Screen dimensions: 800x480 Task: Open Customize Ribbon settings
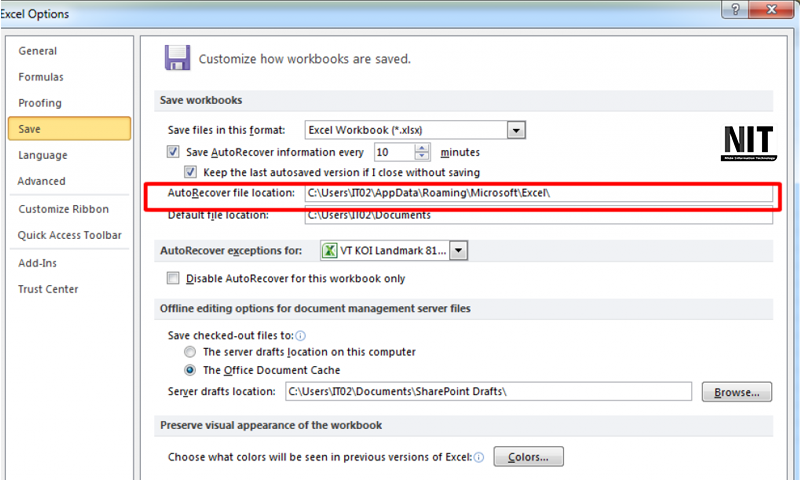(x=63, y=209)
